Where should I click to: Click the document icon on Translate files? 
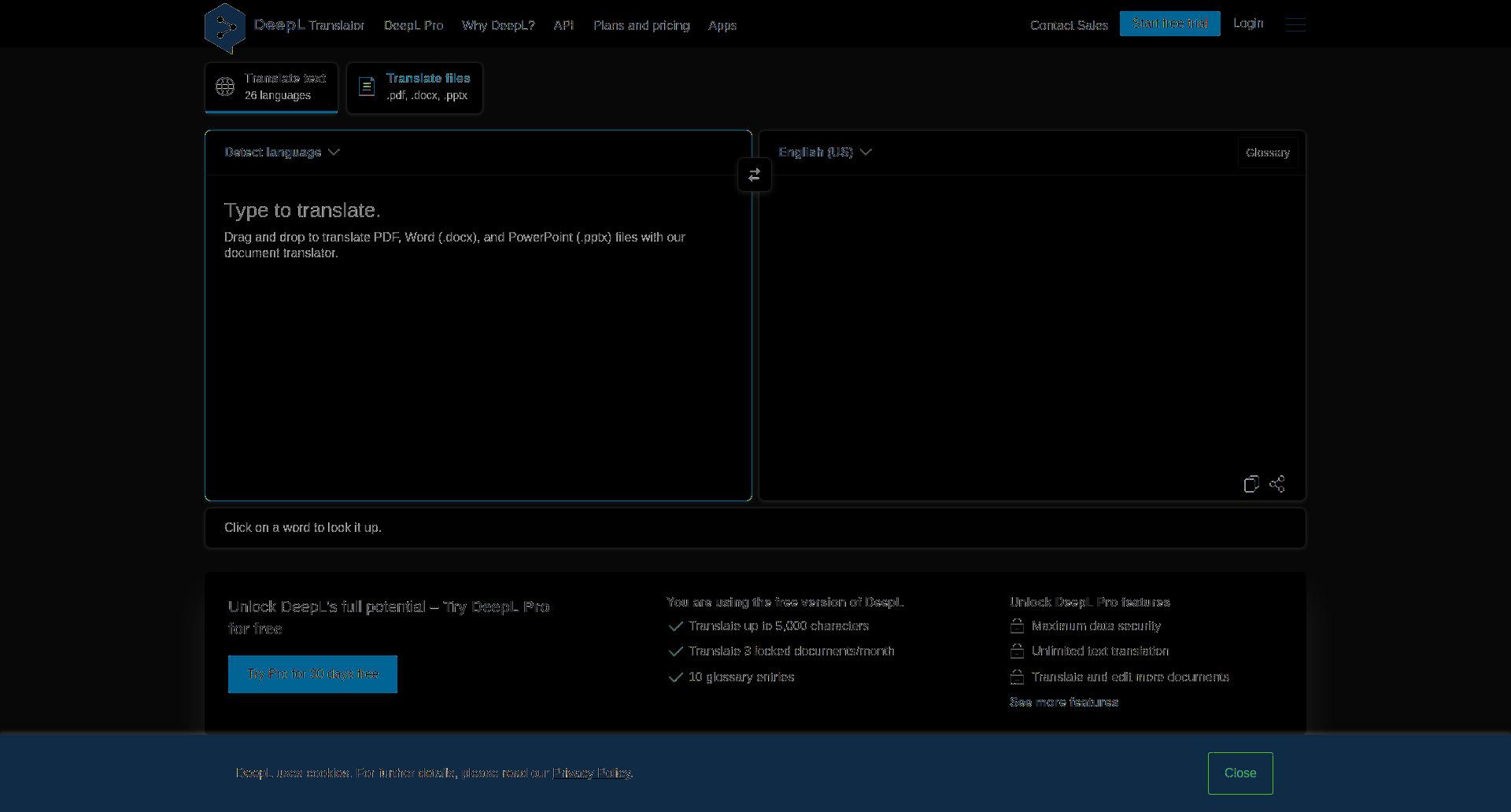coord(367,87)
